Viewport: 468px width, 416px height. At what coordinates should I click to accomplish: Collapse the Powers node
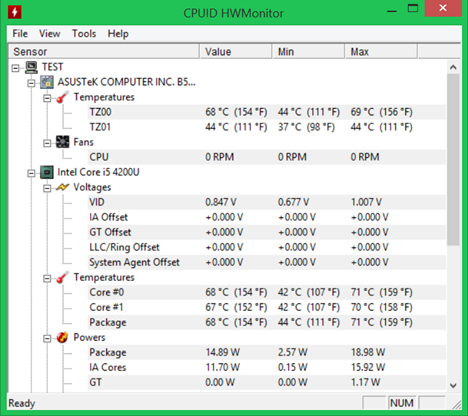[x=47, y=339]
